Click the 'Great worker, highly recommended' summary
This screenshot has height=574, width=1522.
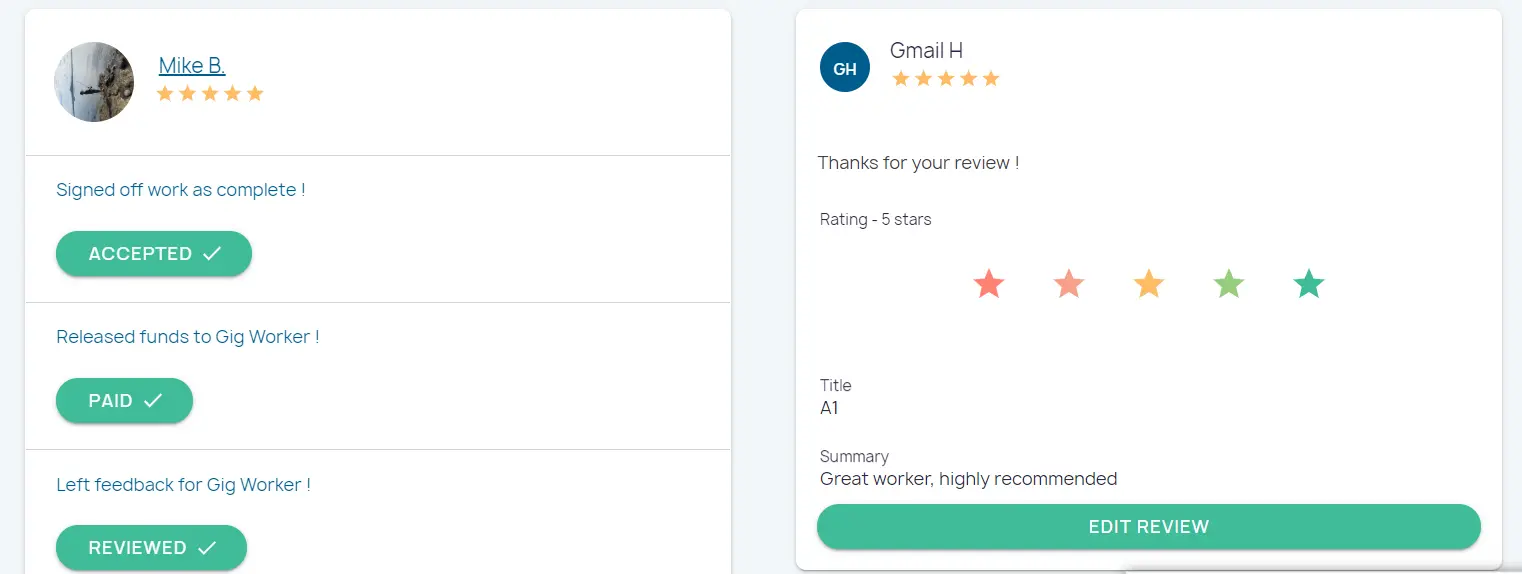[x=968, y=479]
